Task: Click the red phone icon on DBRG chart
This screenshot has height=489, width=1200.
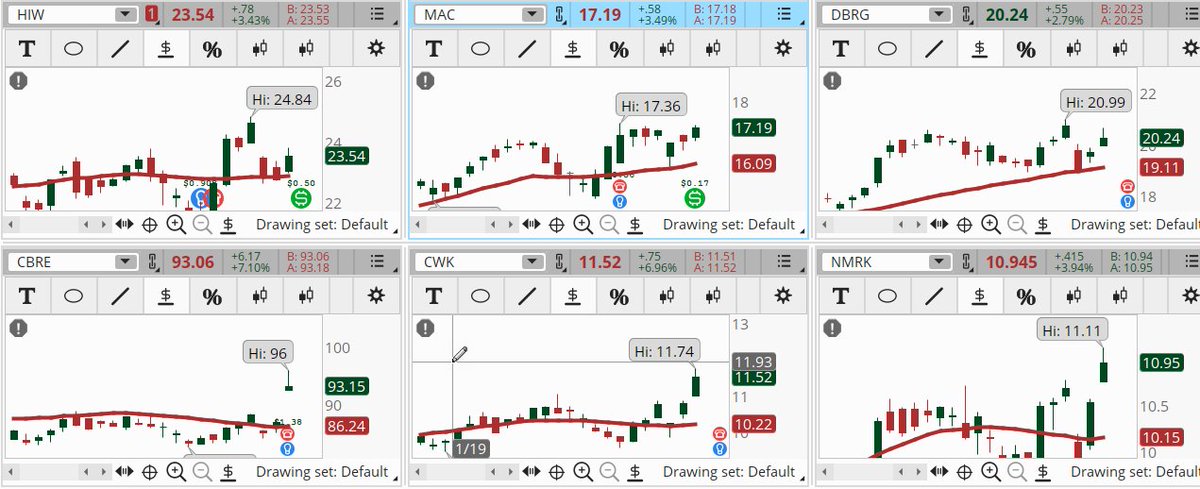Action: [x=1129, y=186]
